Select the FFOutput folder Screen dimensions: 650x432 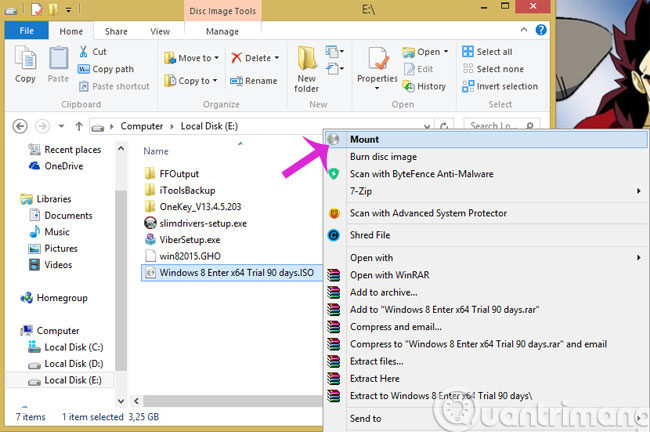[179, 174]
